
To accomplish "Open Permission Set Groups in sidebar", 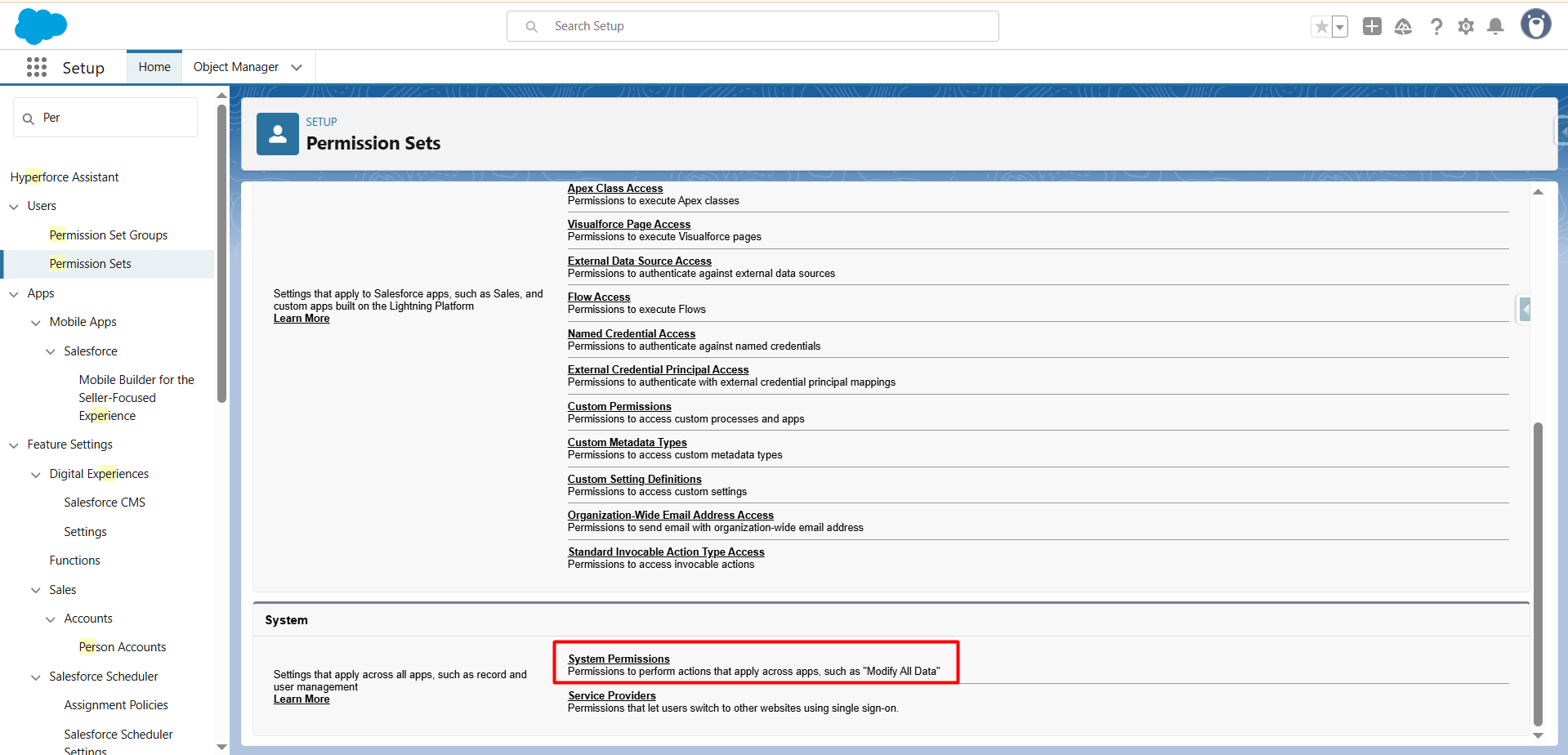I will 109,235.
